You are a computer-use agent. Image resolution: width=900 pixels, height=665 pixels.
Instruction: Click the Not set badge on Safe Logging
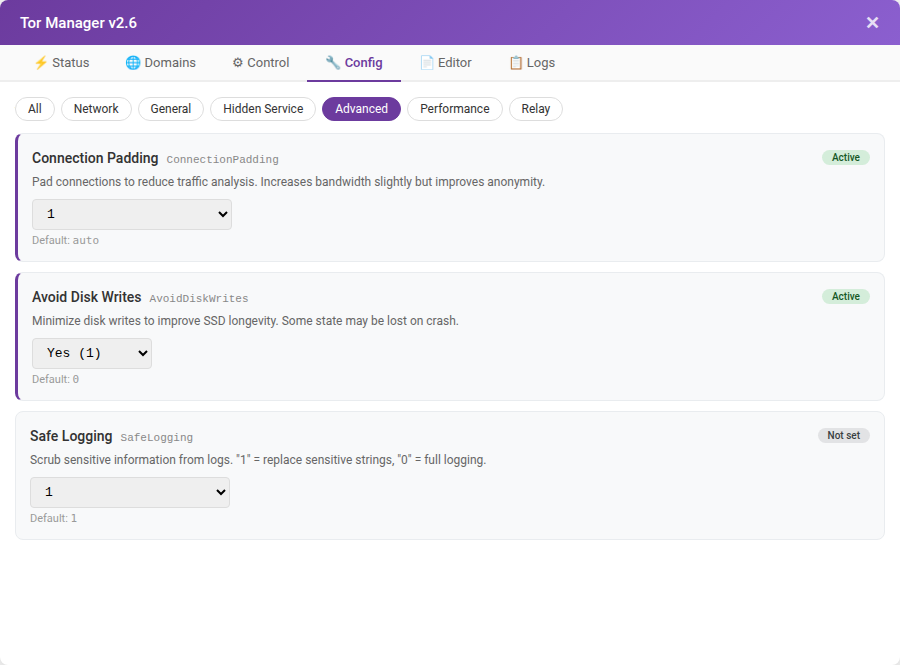844,435
